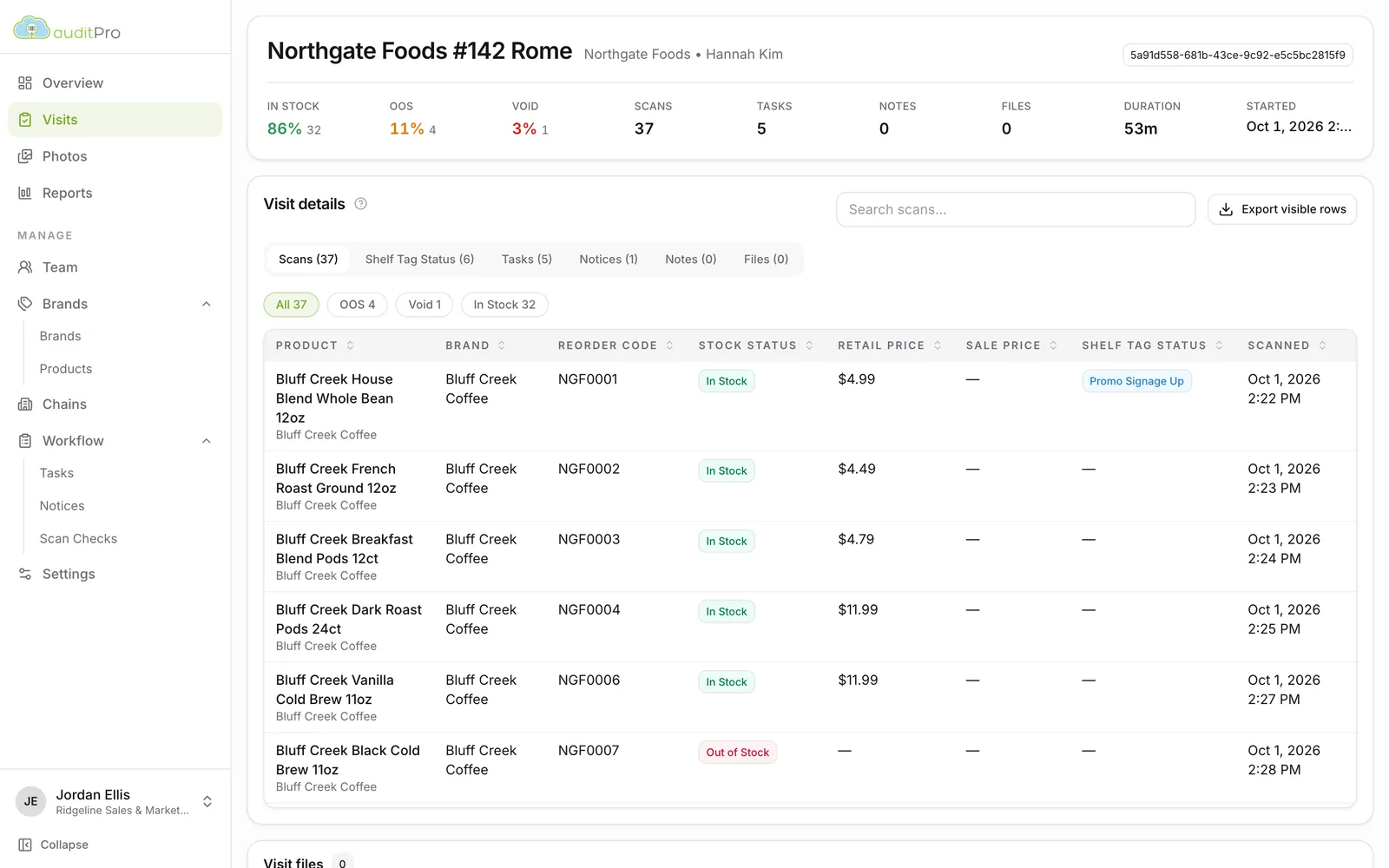Click the Promo Signage Up tag
This screenshot has height=868, width=1389.
pyautogui.click(x=1136, y=381)
